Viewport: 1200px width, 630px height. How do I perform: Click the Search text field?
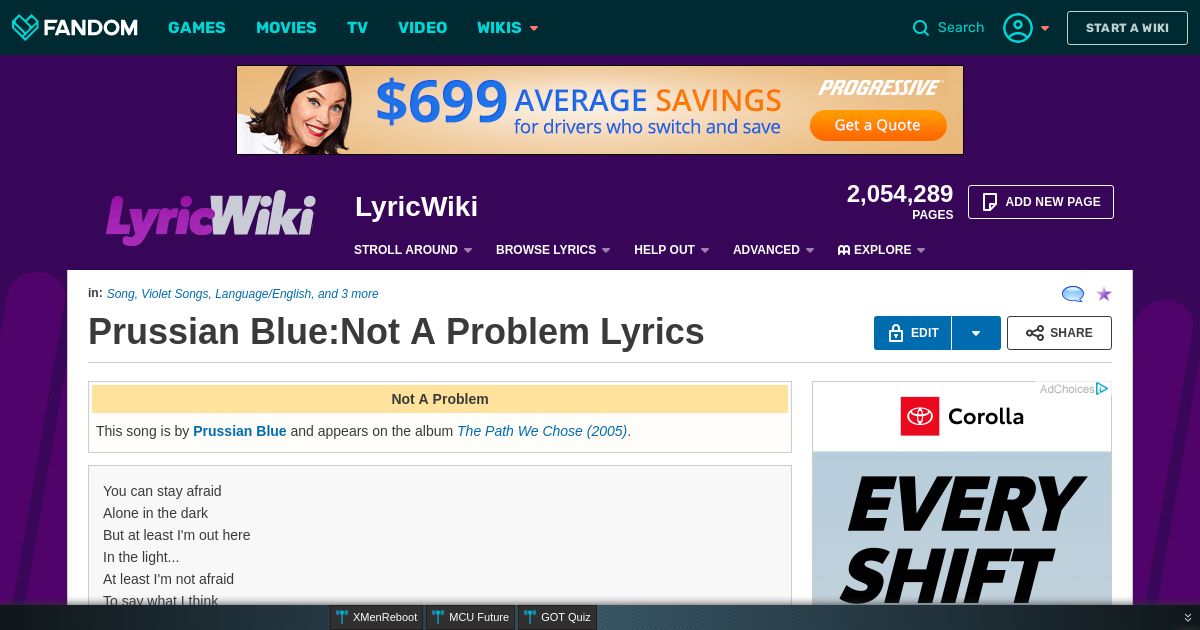(961, 28)
